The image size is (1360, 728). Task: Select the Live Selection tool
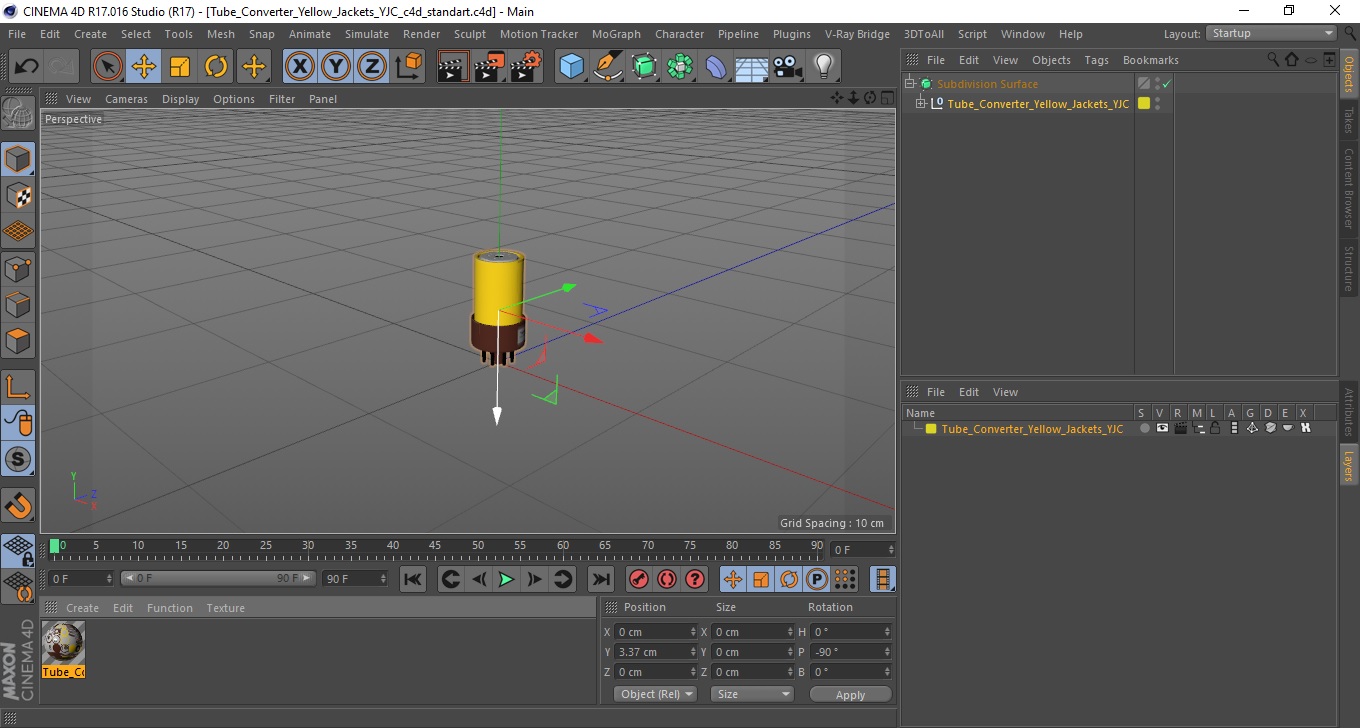[107, 67]
